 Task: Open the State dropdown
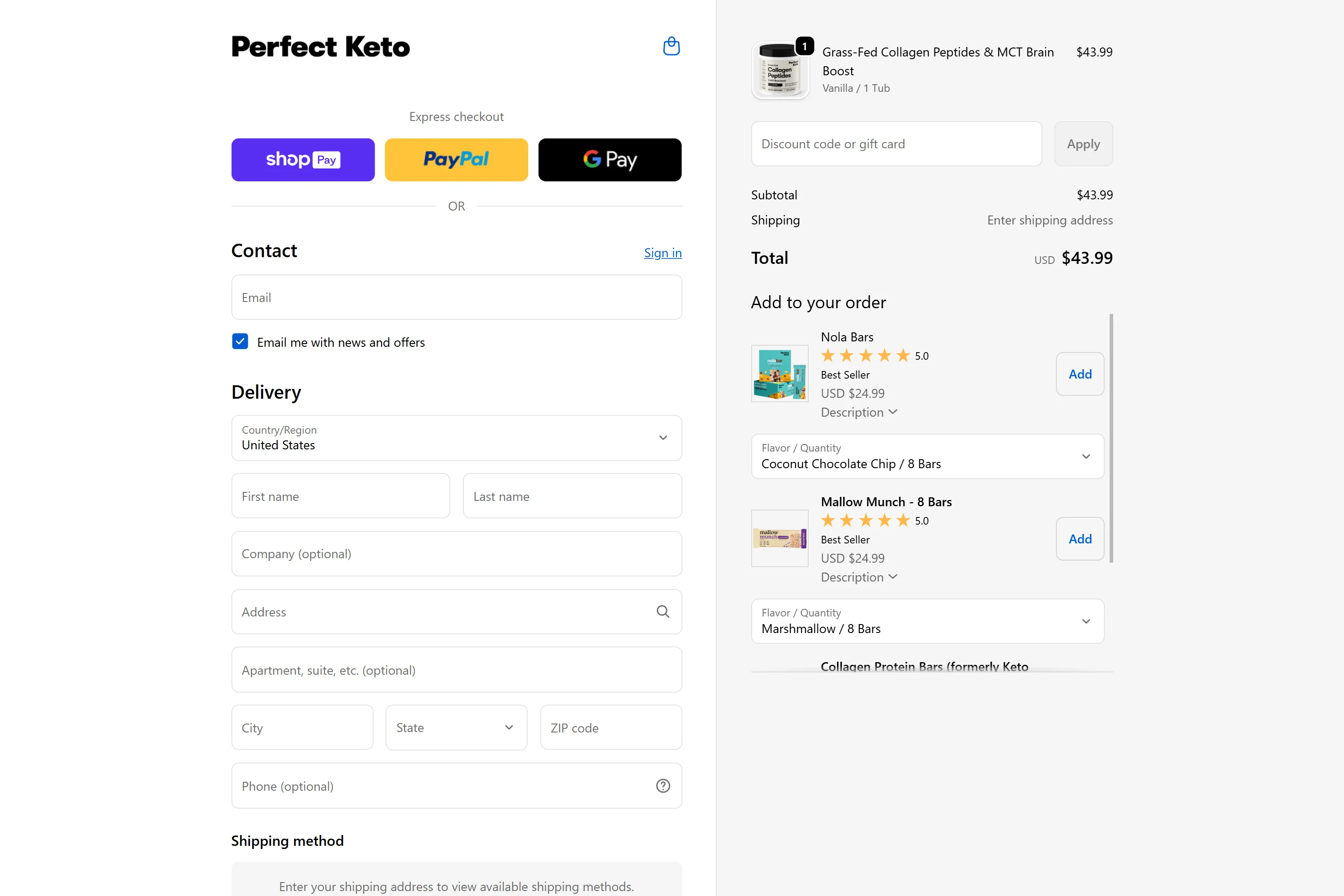coord(456,728)
